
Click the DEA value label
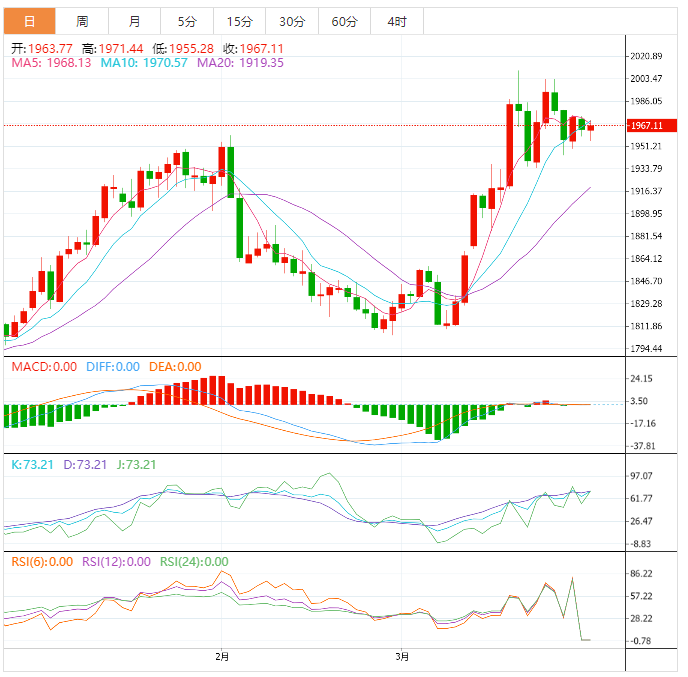[175, 367]
